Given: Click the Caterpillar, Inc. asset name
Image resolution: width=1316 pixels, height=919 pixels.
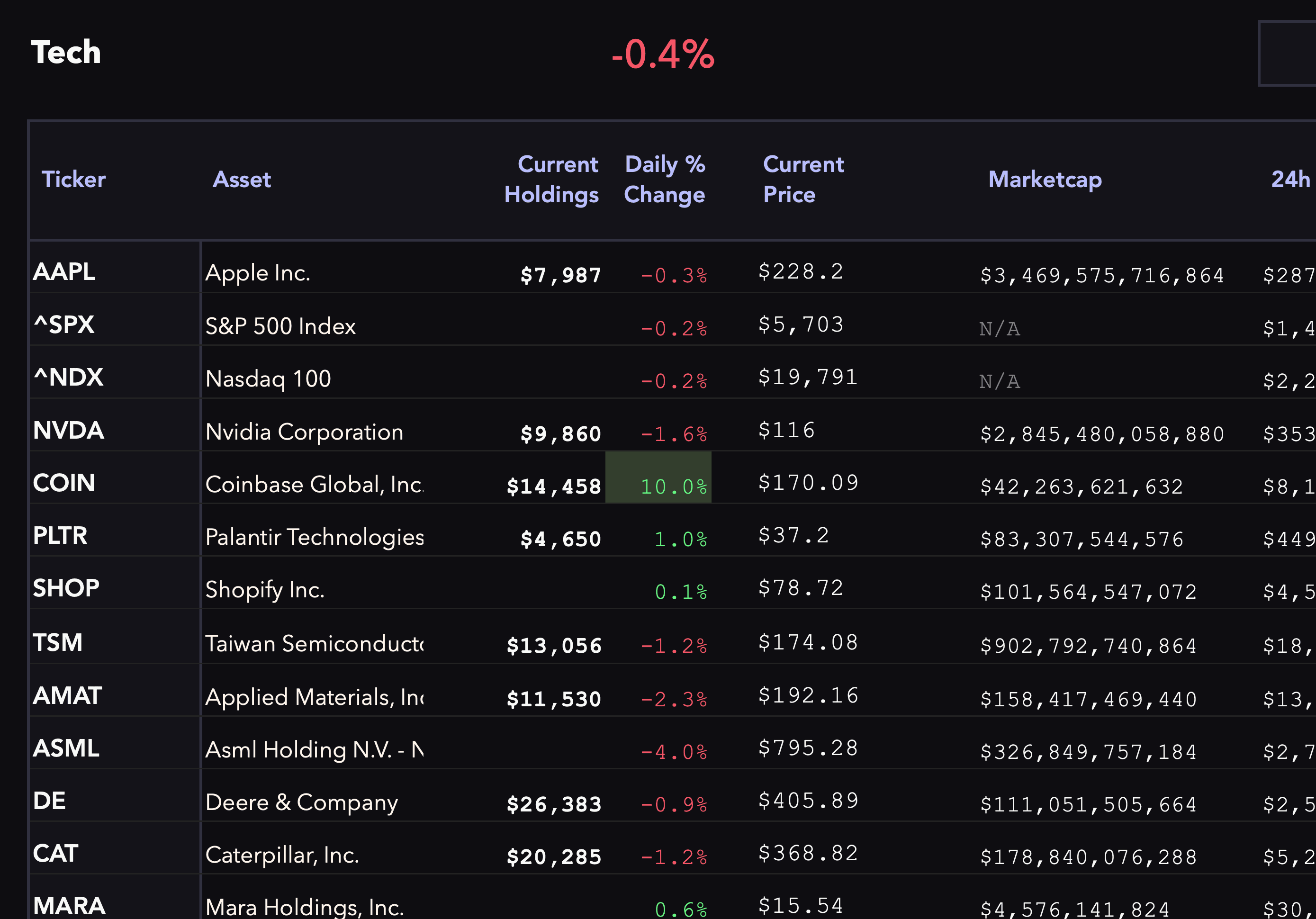Looking at the screenshot, I should pos(282,856).
